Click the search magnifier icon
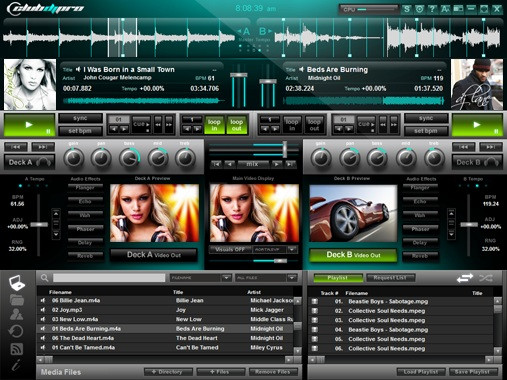Viewport: 507px width, 380px height. (44, 278)
